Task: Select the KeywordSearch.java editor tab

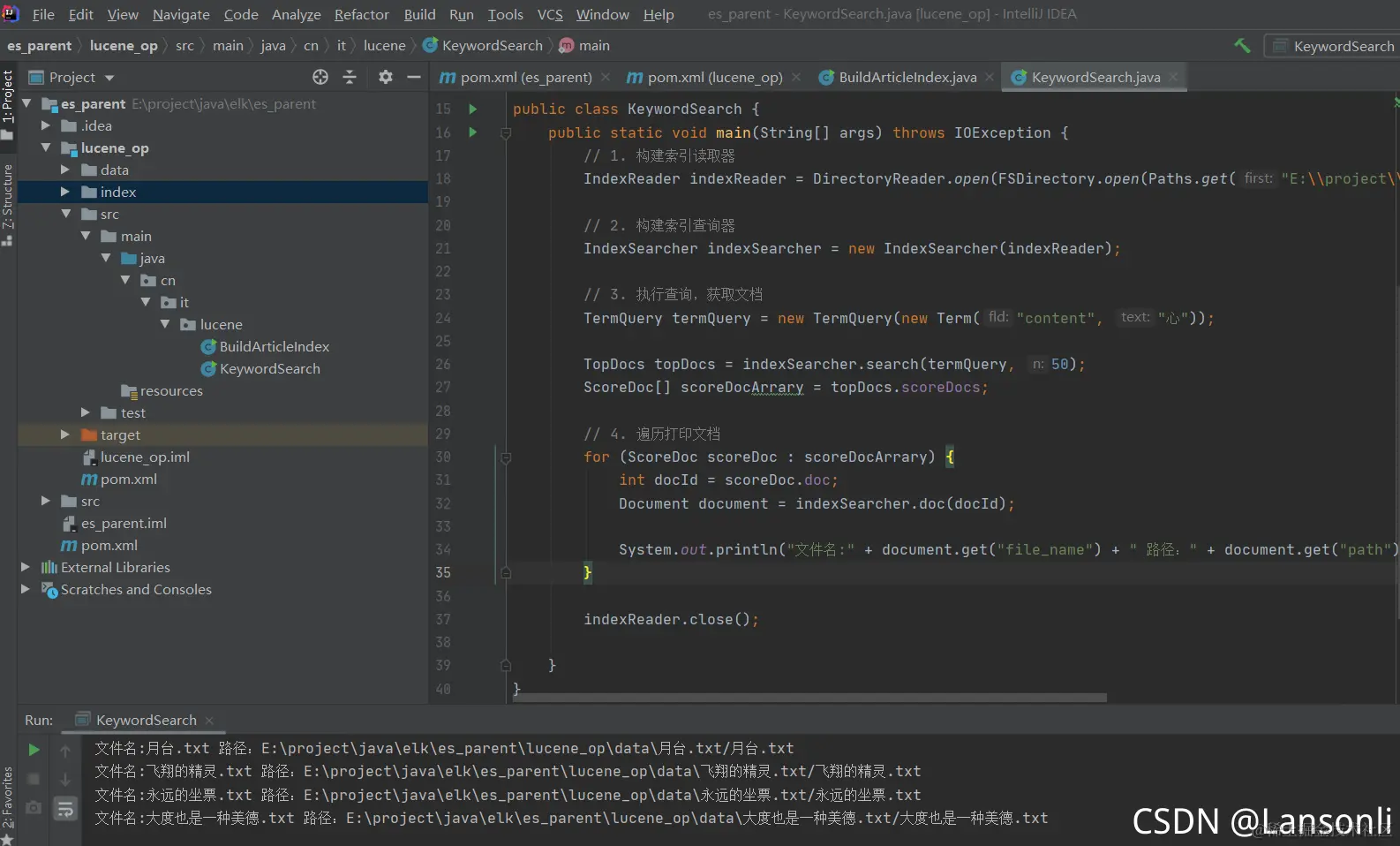Action: coord(1095,78)
